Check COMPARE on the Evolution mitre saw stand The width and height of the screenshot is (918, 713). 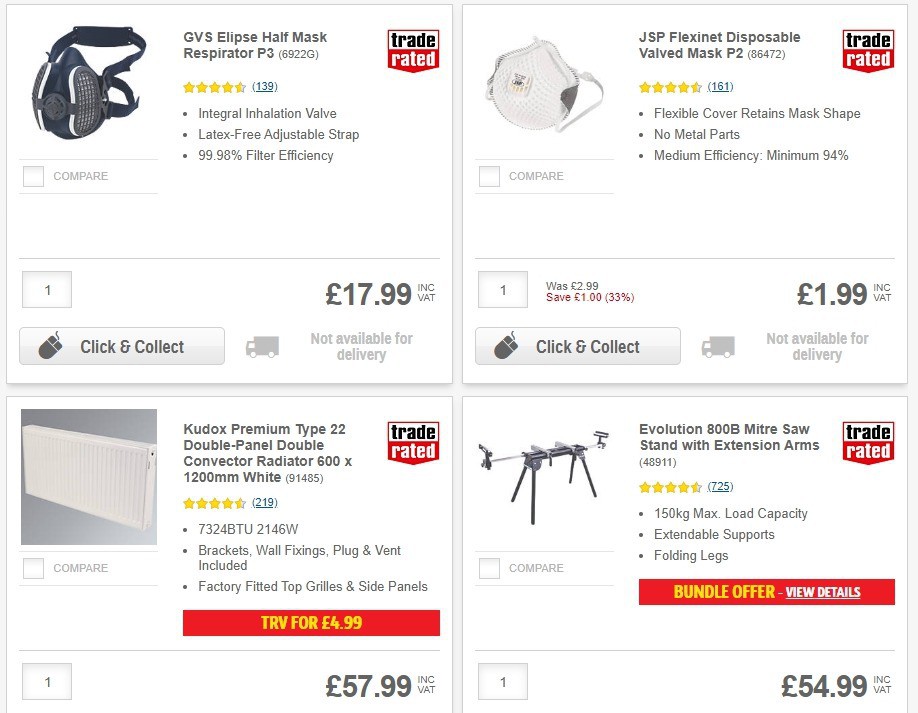[x=489, y=568]
